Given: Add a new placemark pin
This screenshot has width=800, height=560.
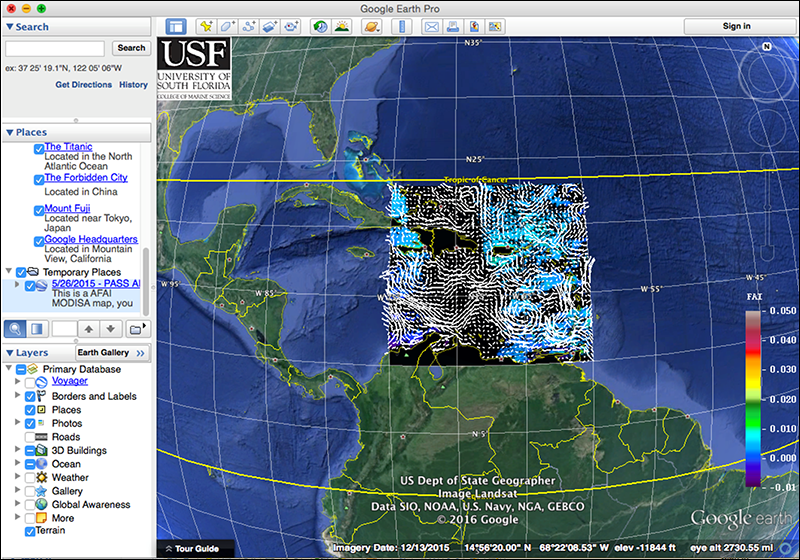Looking at the screenshot, I should point(206,27).
